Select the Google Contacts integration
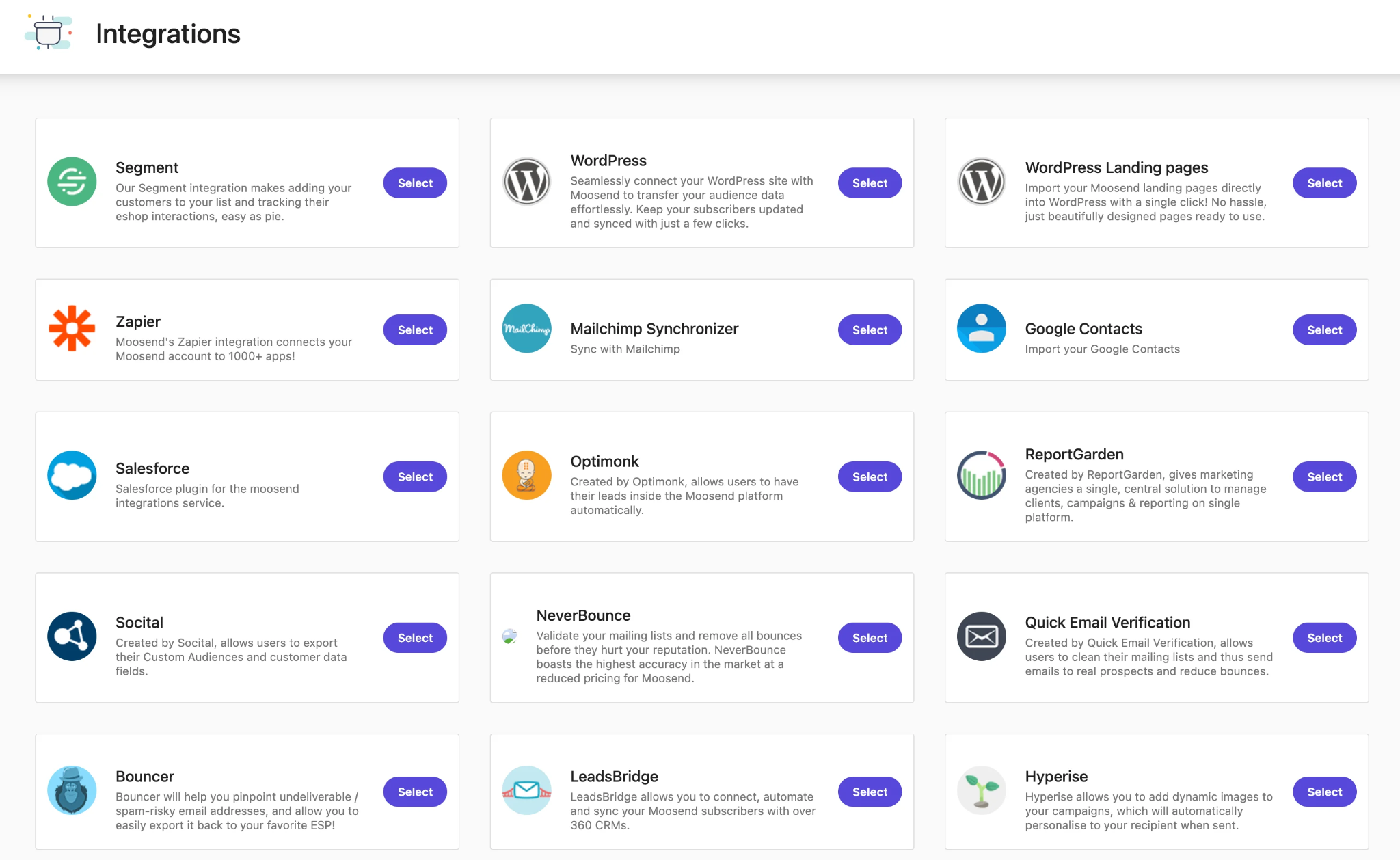 pos(1324,330)
